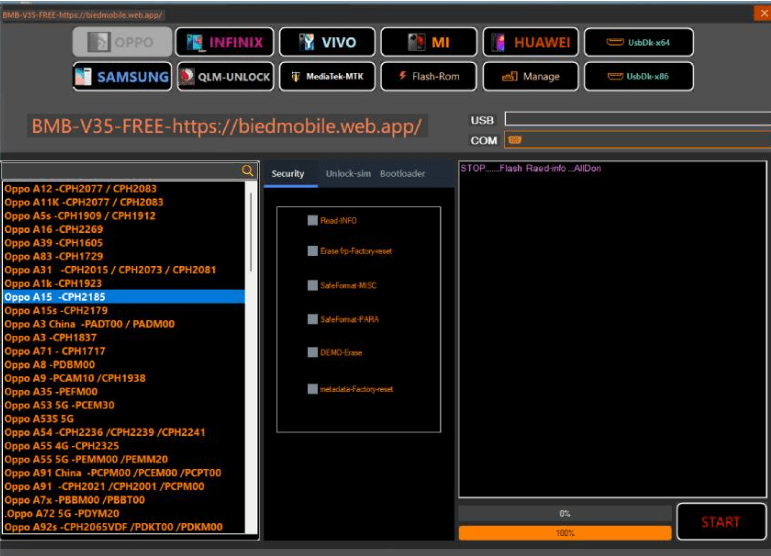Toggle the DEMO-Erase checkbox

tap(312, 352)
